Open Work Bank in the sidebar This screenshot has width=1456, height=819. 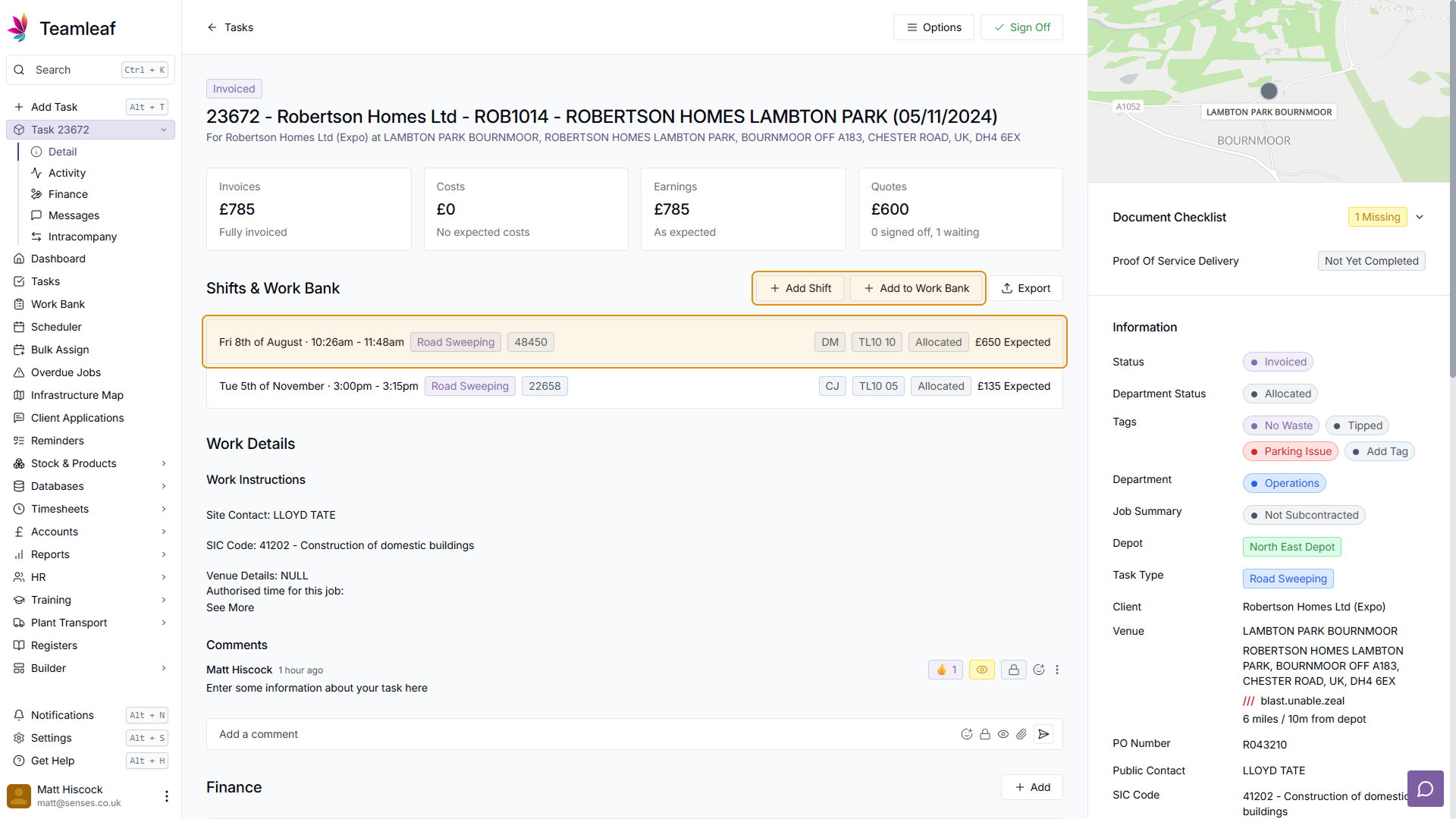[x=91, y=304]
